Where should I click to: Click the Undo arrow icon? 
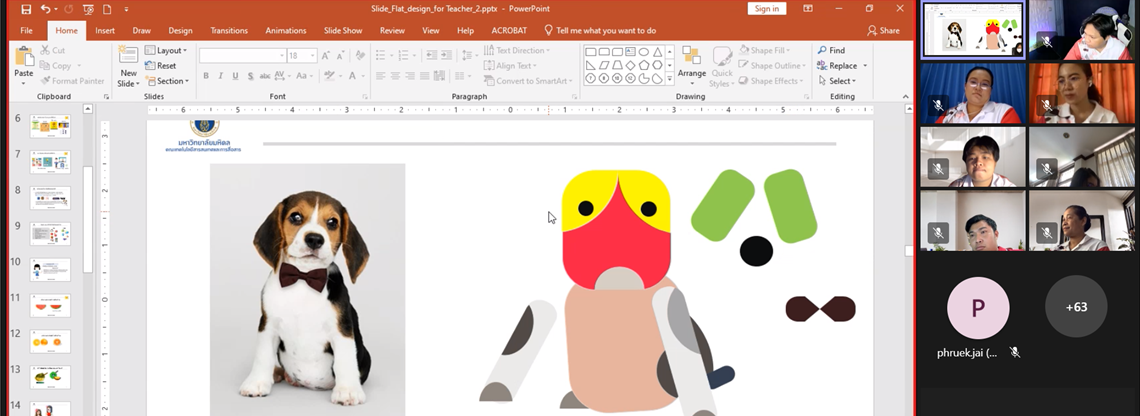pyautogui.click(x=45, y=9)
